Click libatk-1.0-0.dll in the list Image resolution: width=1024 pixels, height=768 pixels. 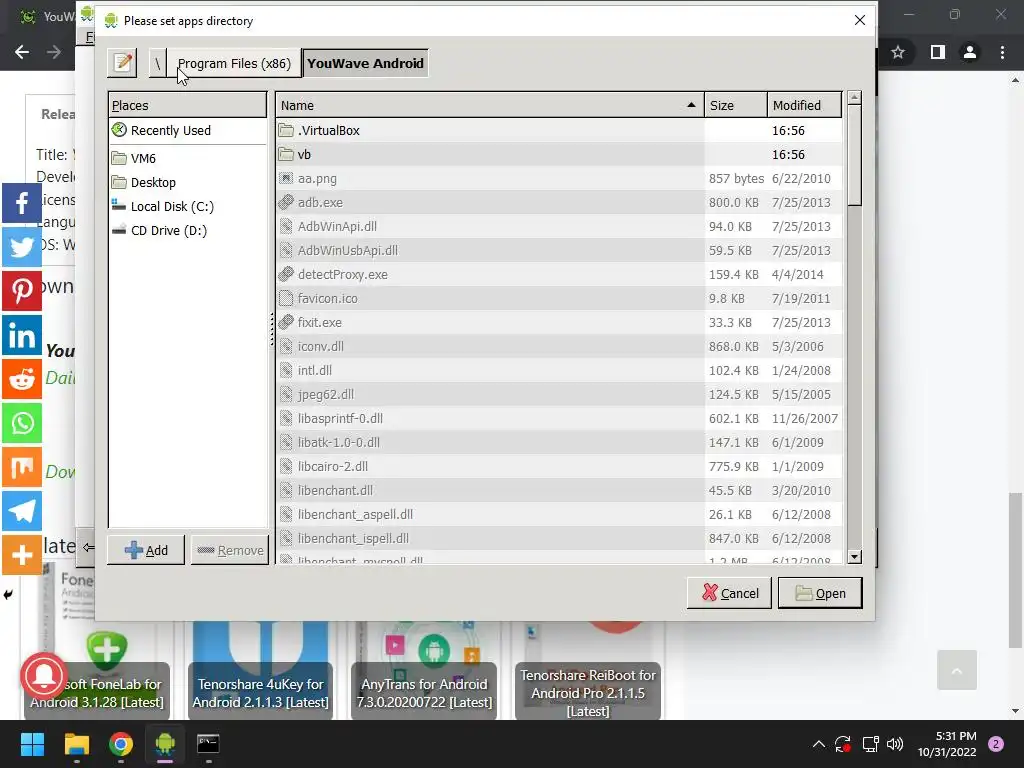pos(558,442)
